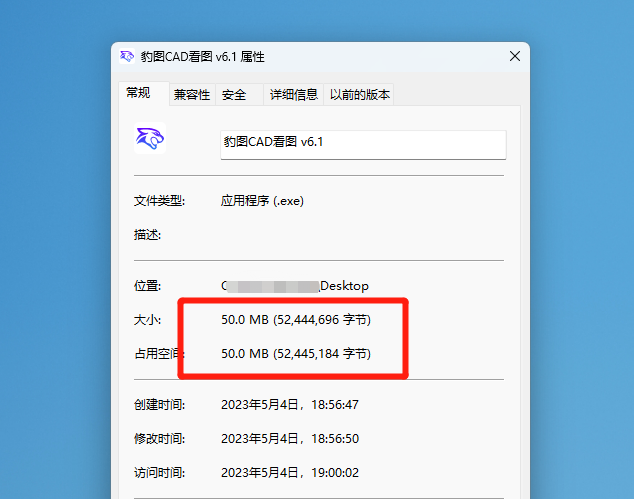Click the window title 豹图CAD看图 v6.1 属性
The width and height of the screenshot is (634, 499).
coord(203,57)
